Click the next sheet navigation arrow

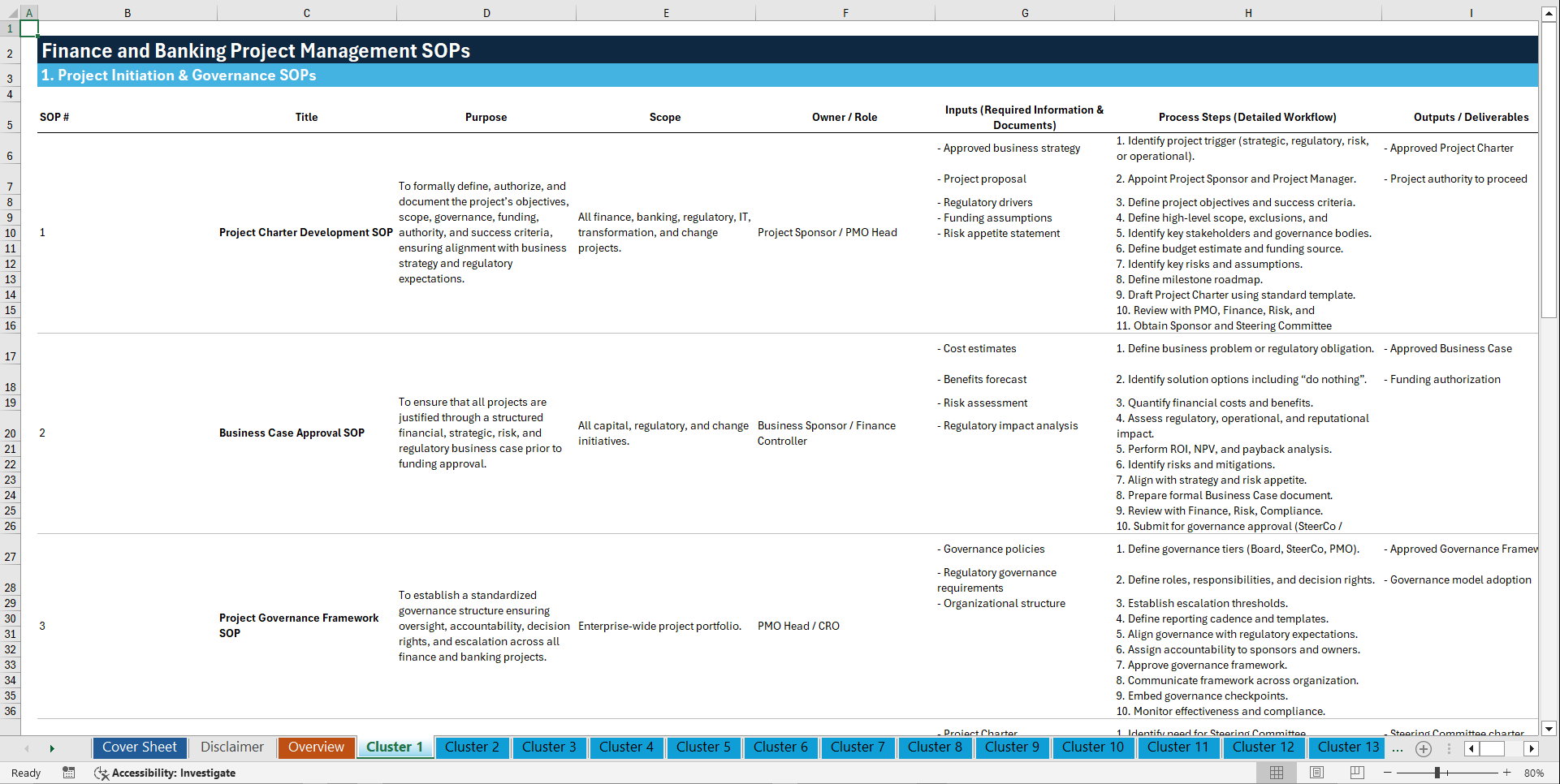(53, 748)
